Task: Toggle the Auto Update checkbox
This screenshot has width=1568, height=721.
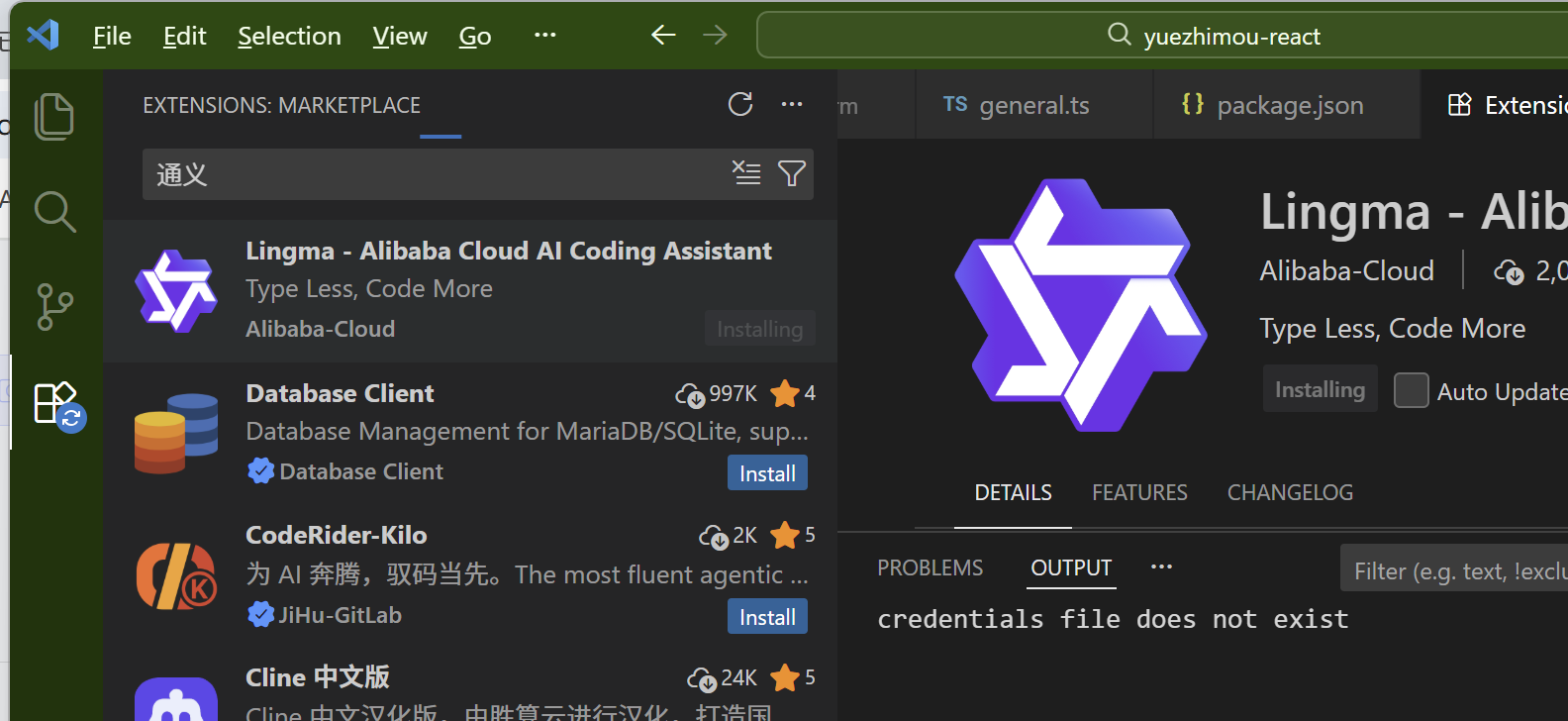Action: point(1411,390)
